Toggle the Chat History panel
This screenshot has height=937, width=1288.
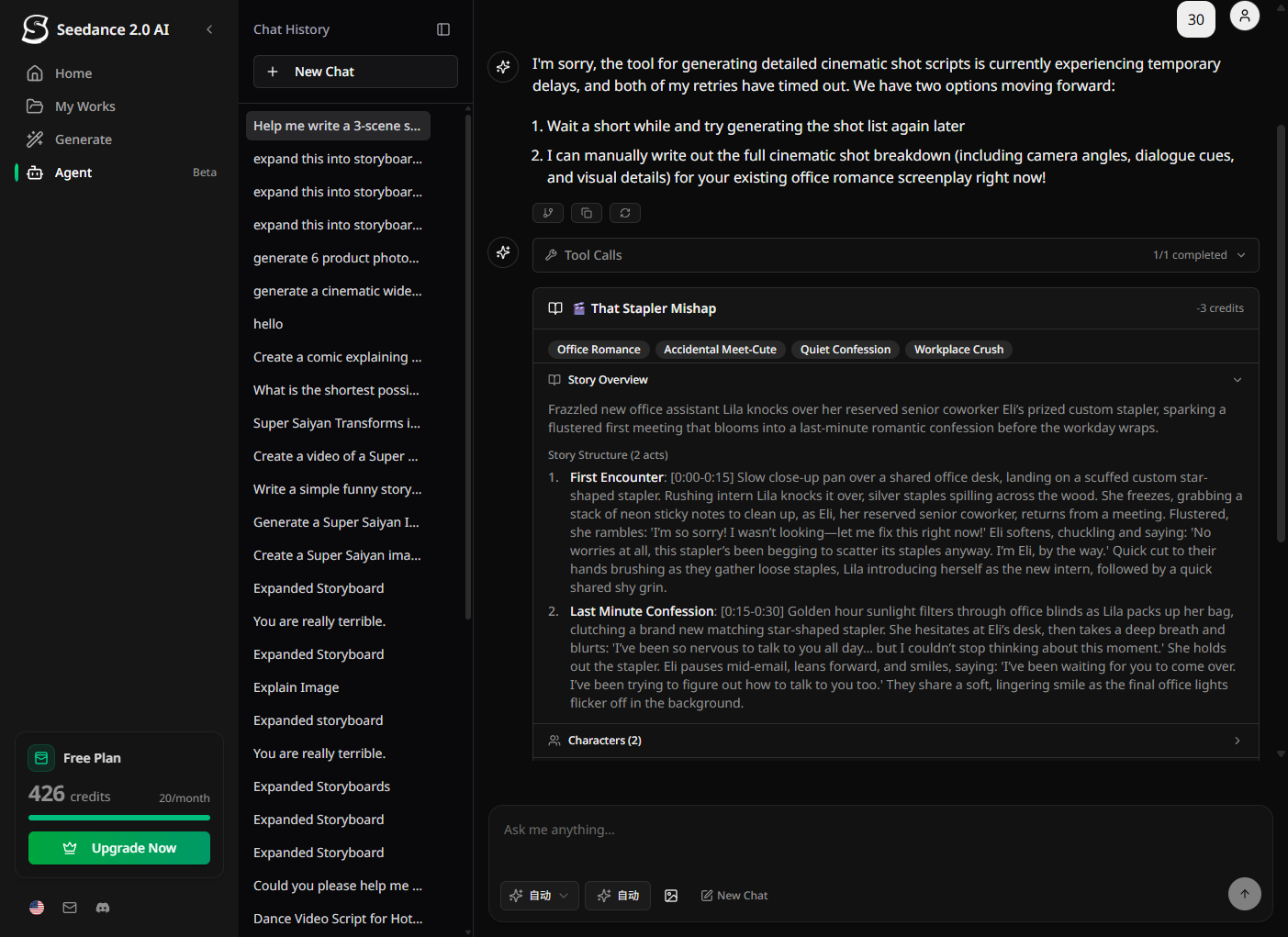443,29
